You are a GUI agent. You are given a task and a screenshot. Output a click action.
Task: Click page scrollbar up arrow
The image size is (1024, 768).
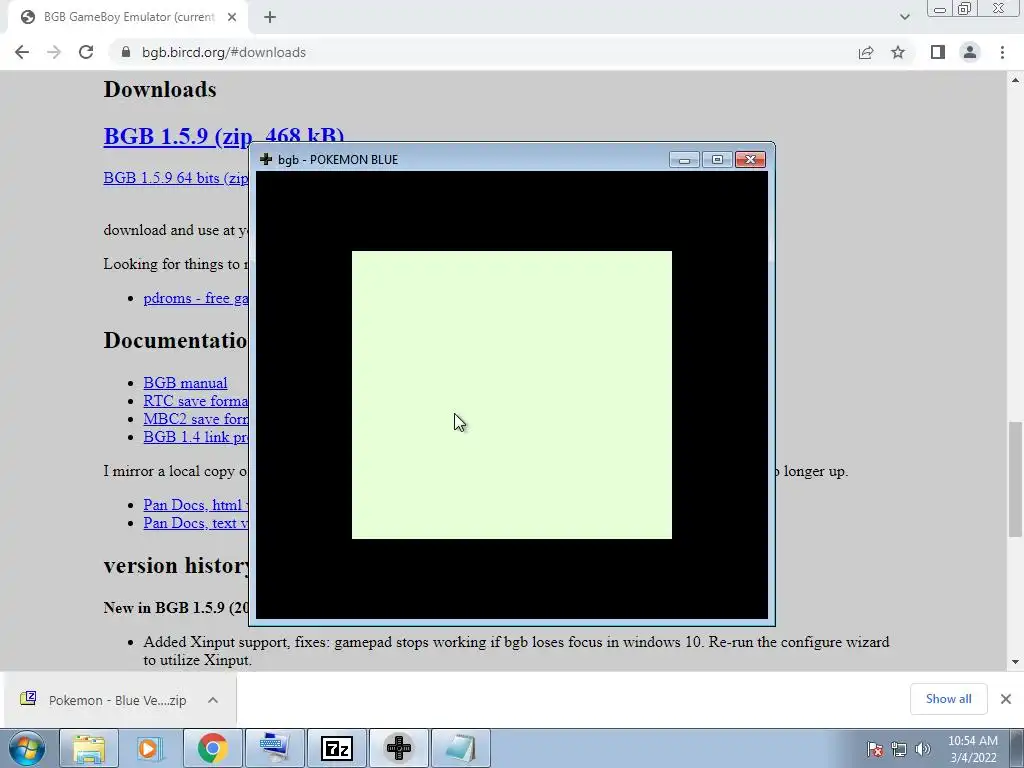(1015, 80)
